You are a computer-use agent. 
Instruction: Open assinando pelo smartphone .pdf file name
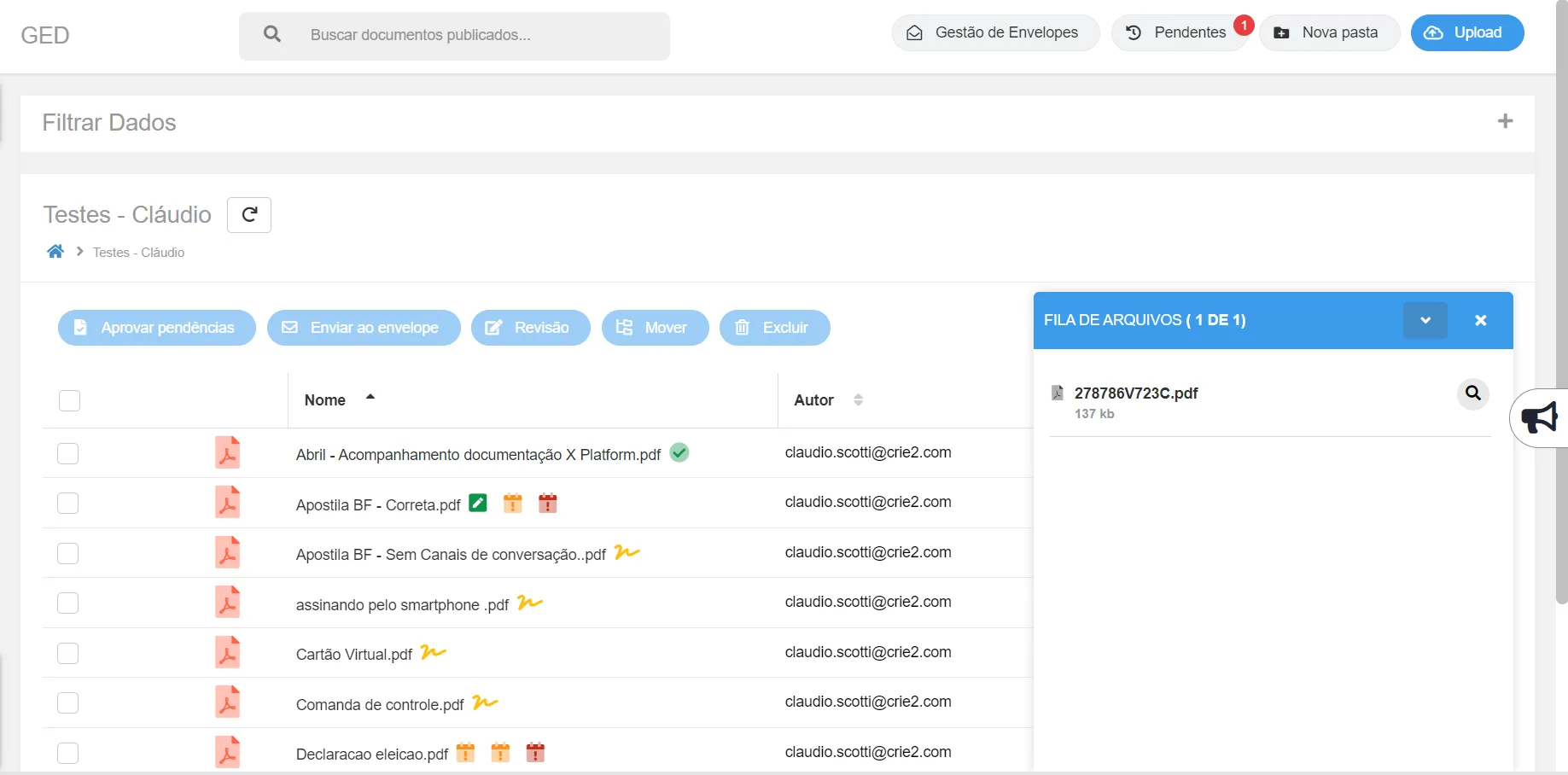tap(402, 605)
